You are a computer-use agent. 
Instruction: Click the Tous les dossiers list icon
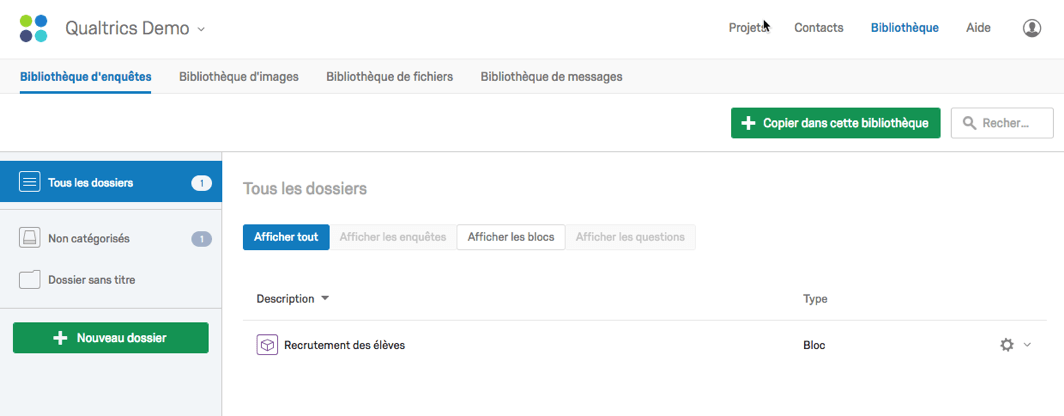click(30, 183)
